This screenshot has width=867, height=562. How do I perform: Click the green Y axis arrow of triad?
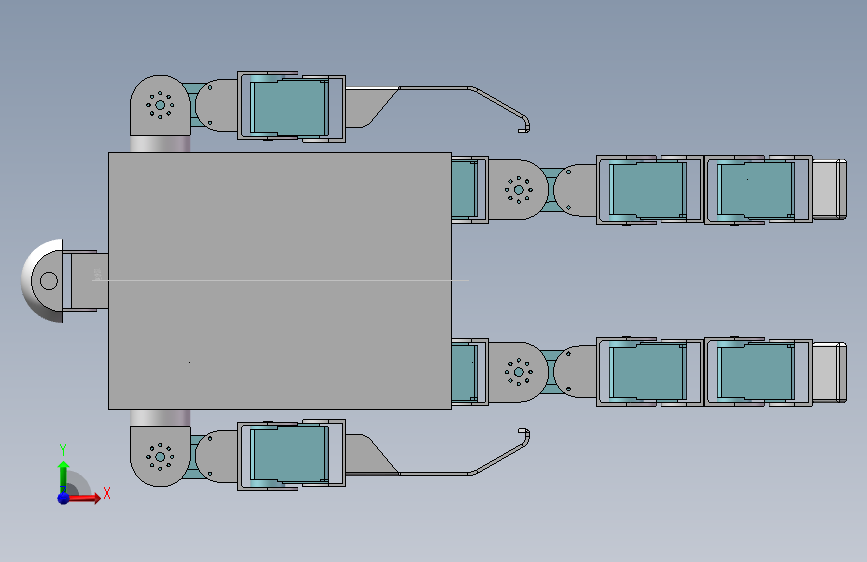[x=64, y=476]
